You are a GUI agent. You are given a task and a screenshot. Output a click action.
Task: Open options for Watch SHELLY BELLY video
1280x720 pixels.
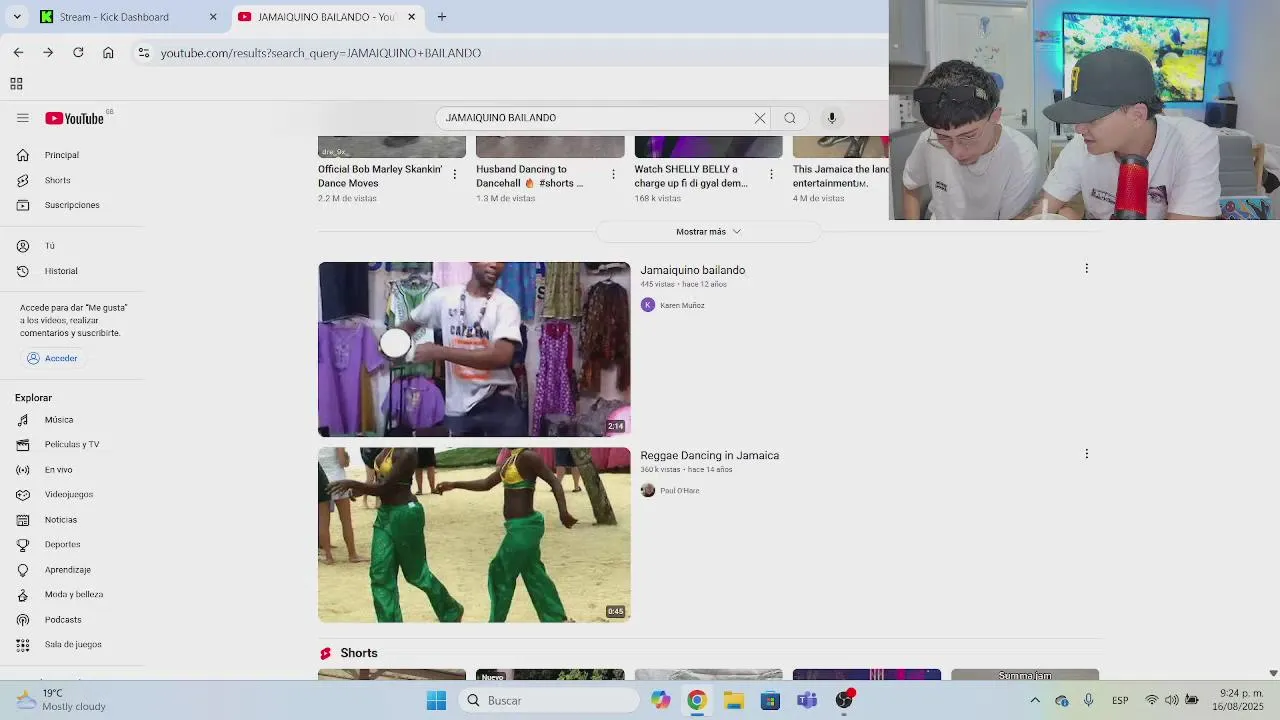[771, 174]
